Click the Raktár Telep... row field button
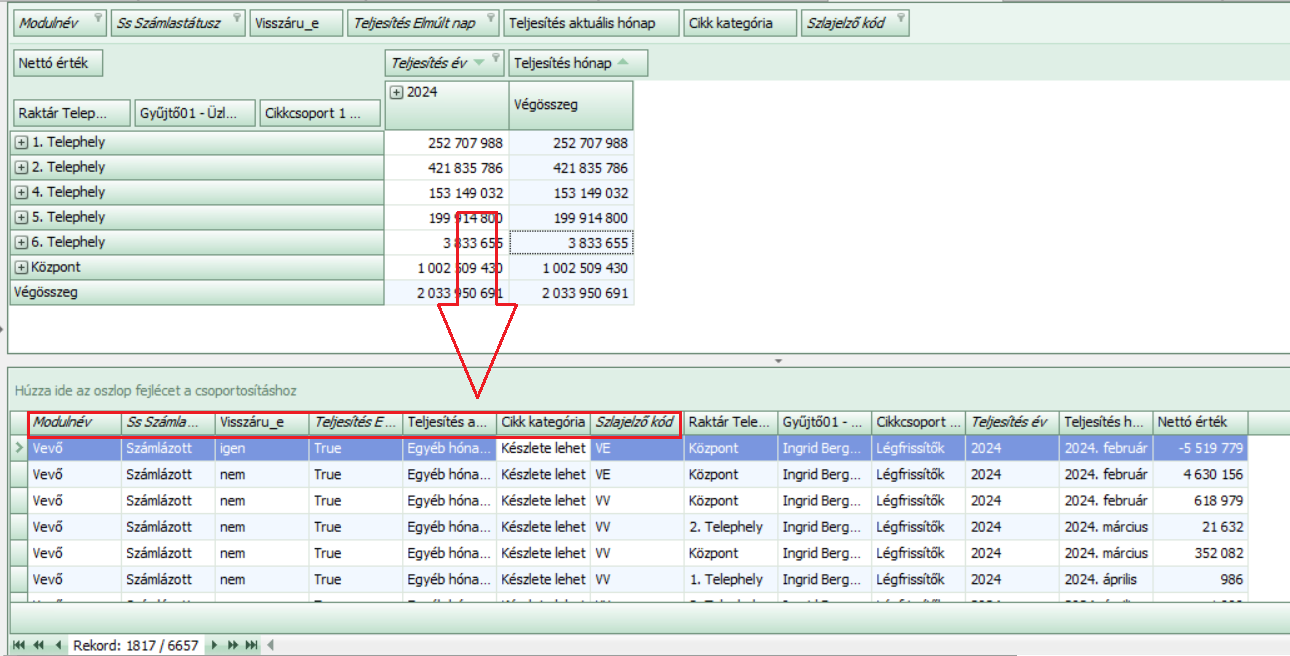The image size is (1290, 656). coord(72,113)
